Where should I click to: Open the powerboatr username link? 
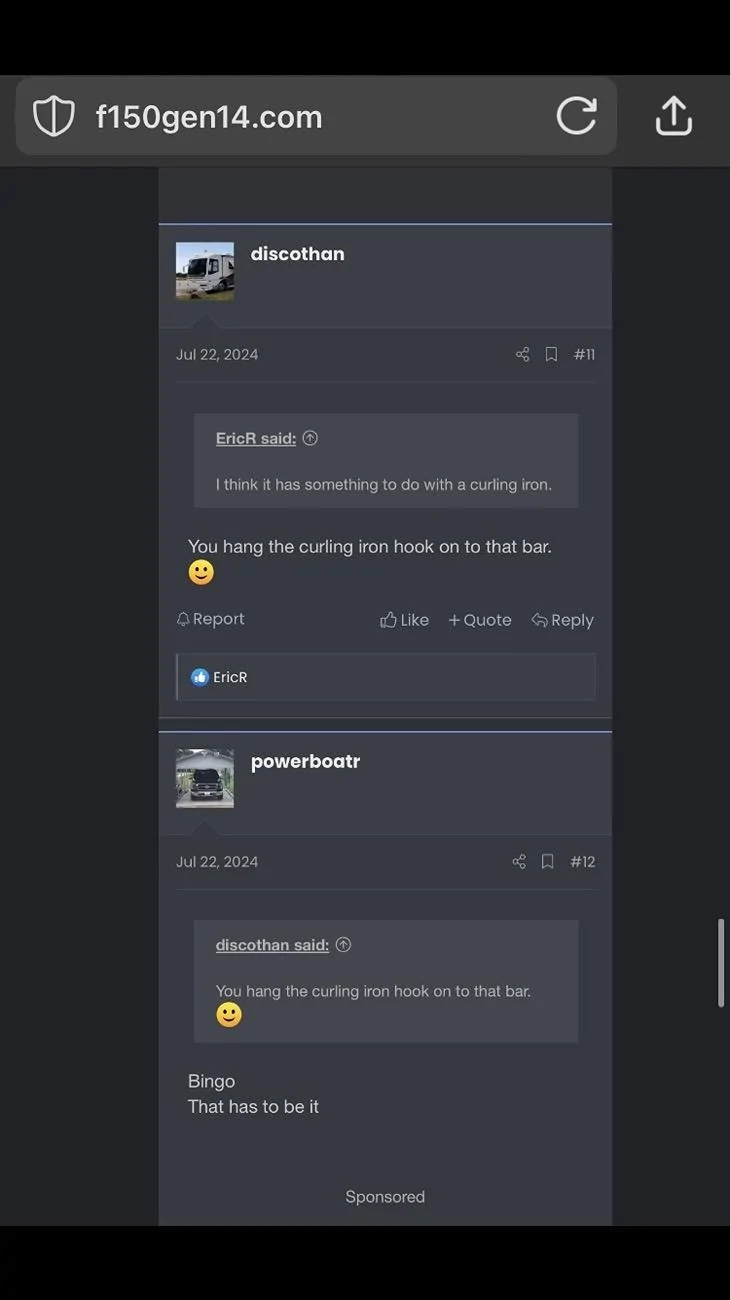tap(305, 761)
